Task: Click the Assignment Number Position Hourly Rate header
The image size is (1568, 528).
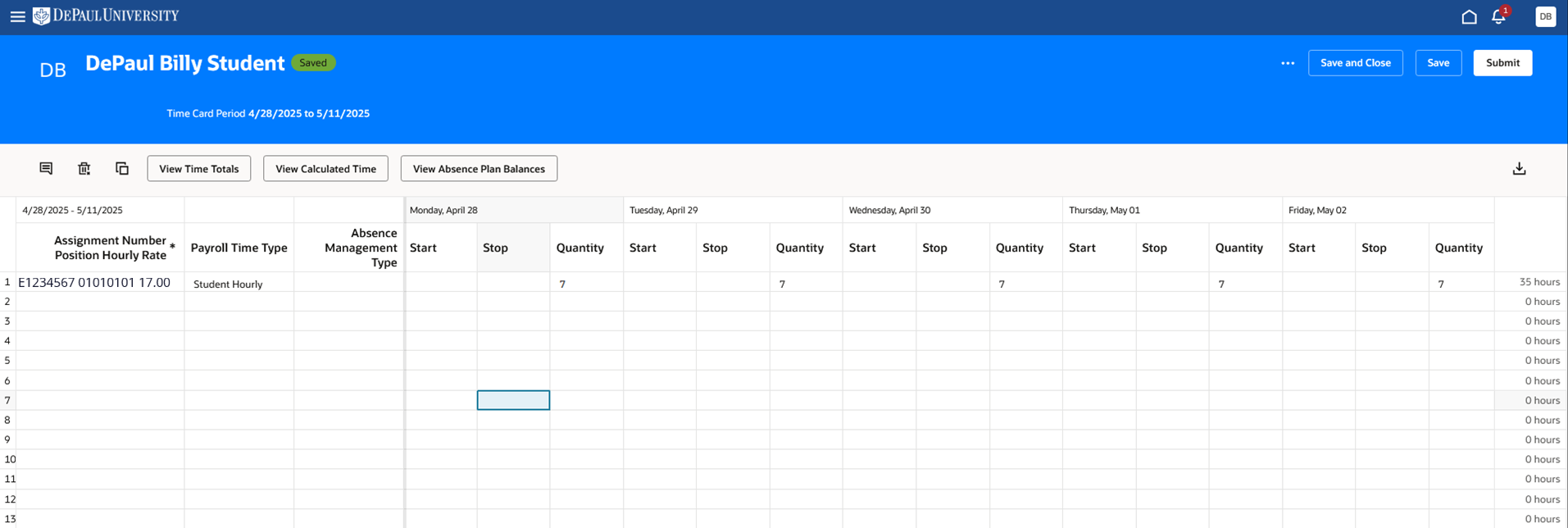Action: click(100, 248)
